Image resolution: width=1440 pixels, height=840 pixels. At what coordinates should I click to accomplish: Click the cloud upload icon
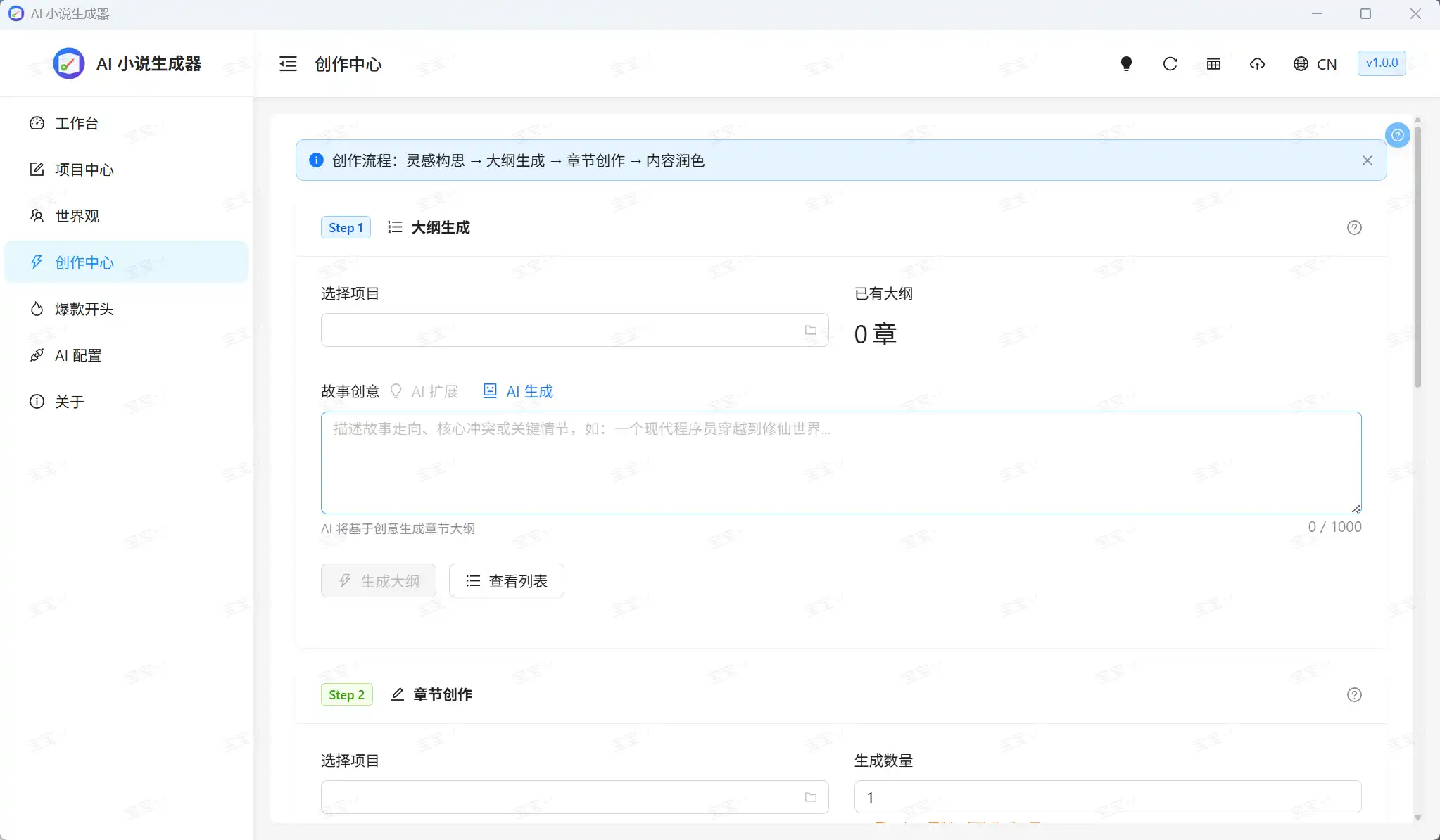pyautogui.click(x=1257, y=63)
